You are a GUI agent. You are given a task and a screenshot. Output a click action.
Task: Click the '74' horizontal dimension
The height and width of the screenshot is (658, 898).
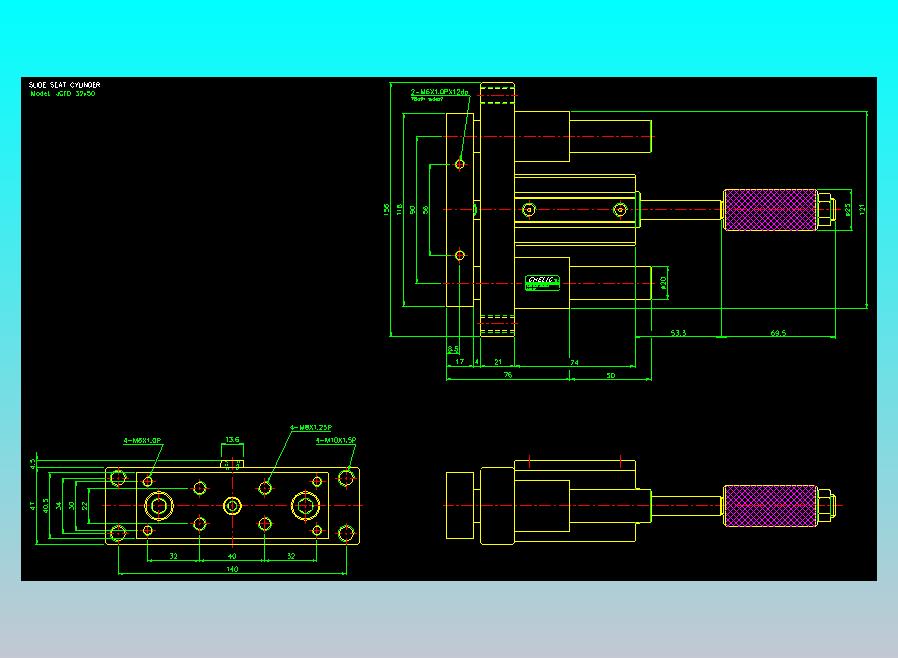(574, 363)
